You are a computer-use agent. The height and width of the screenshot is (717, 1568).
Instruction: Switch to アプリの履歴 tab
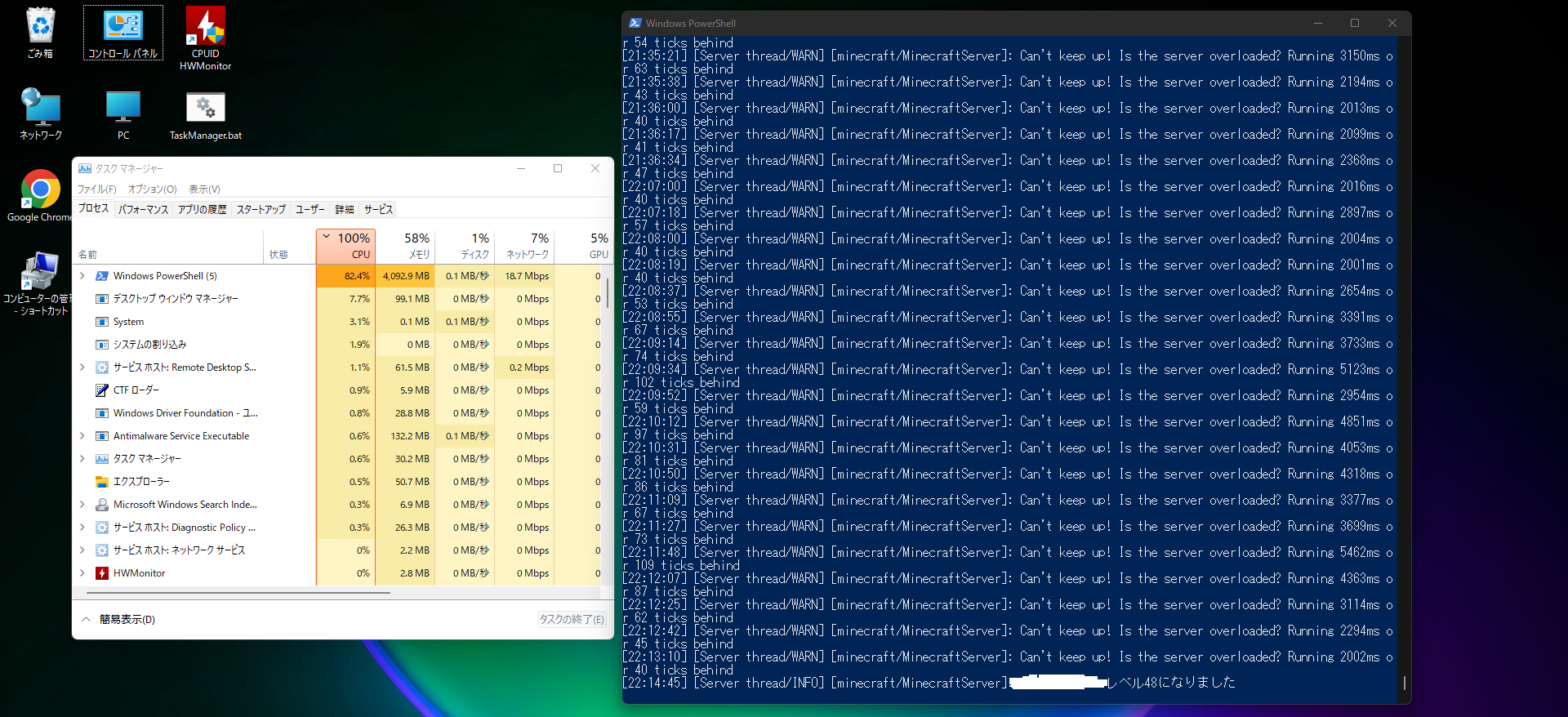click(x=202, y=210)
